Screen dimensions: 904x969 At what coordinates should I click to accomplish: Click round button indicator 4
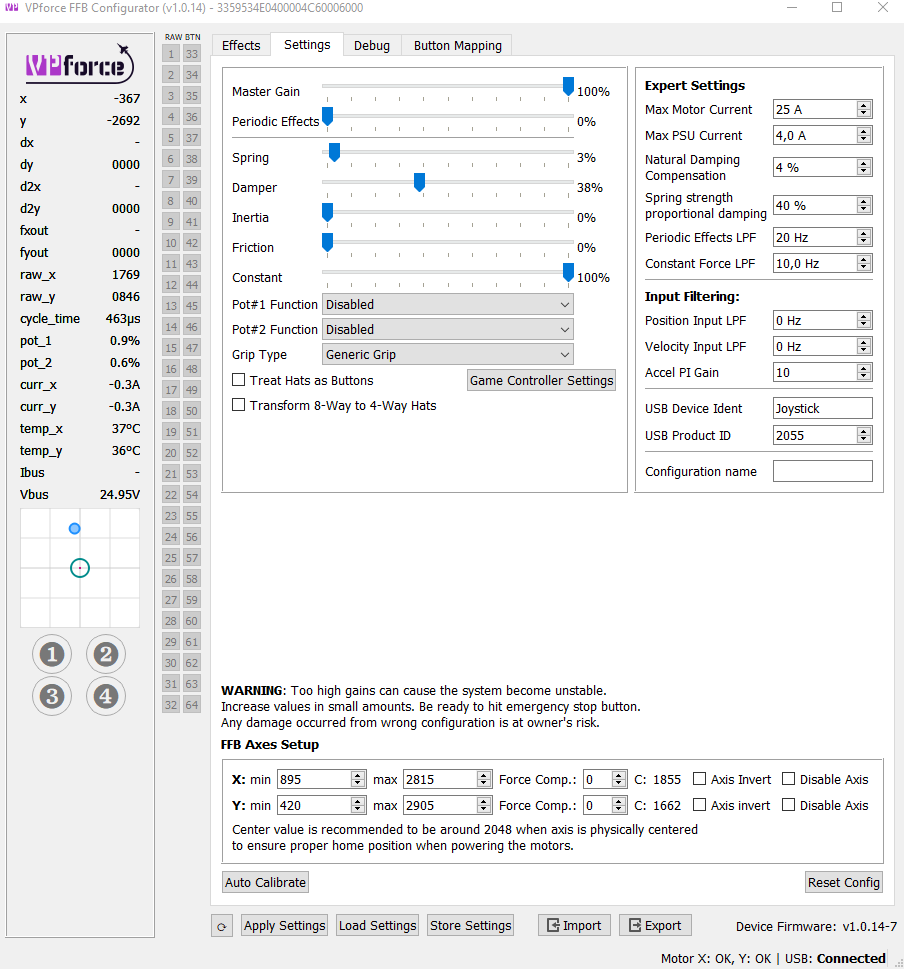pyautogui.click(x=106, y=696)
